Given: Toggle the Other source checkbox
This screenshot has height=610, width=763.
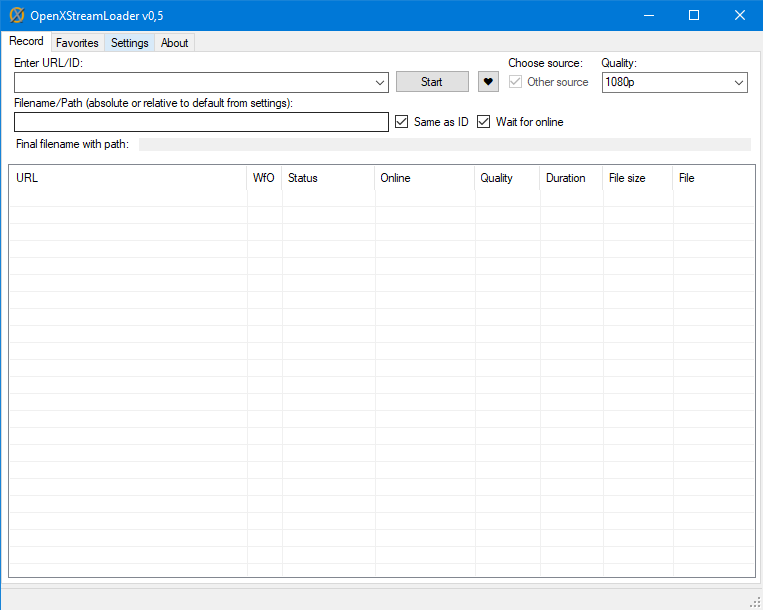Looking at the screenshot, I should pyautogui.click(x=515, y=82).
